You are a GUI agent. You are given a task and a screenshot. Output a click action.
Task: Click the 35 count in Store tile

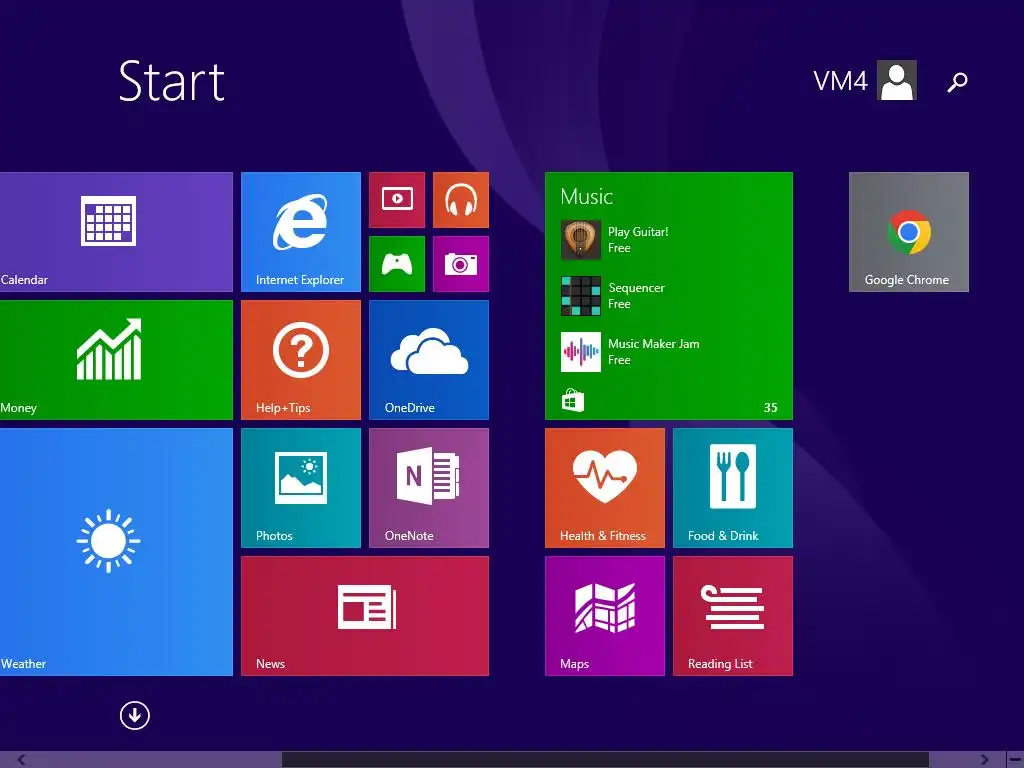[771, 408]
